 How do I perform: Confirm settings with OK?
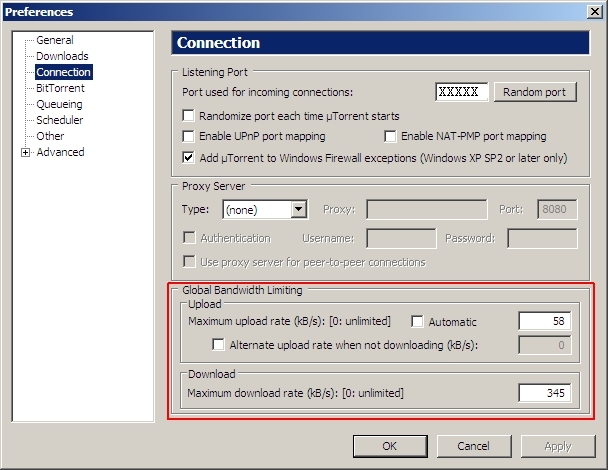pyautogui.click(x=390, y=446)
